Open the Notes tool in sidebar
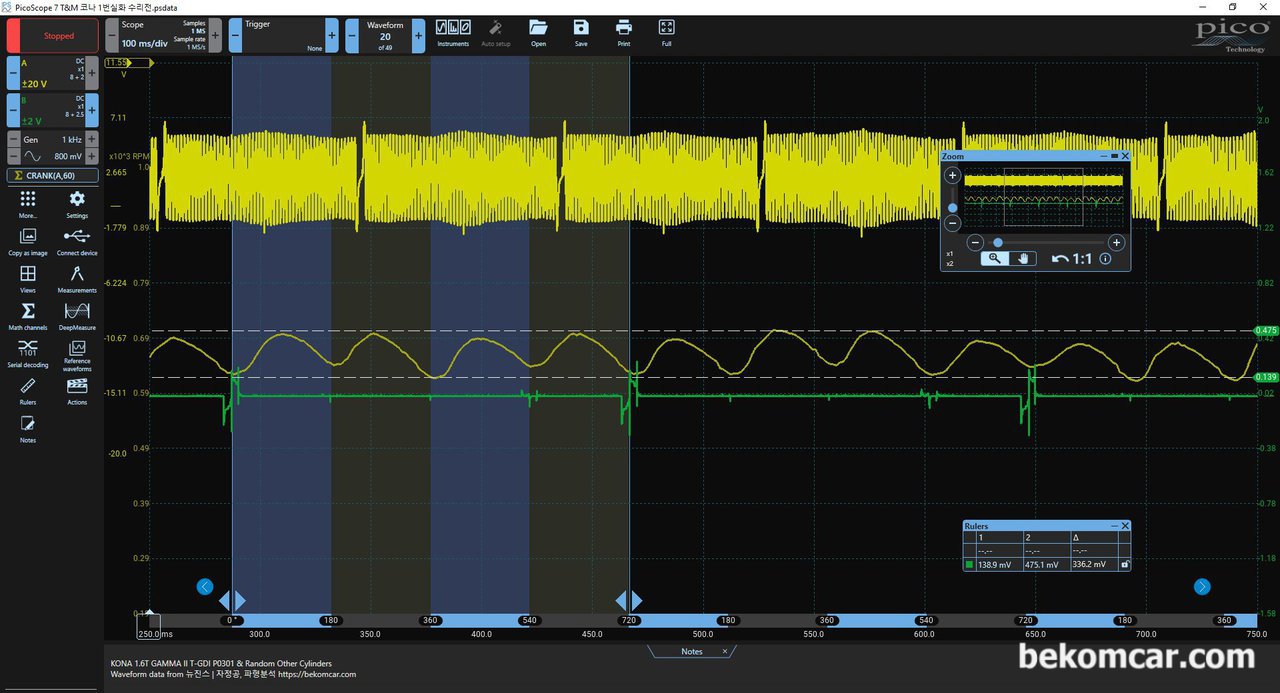This screenshot has width=1280, height=693. click(28, 429)
